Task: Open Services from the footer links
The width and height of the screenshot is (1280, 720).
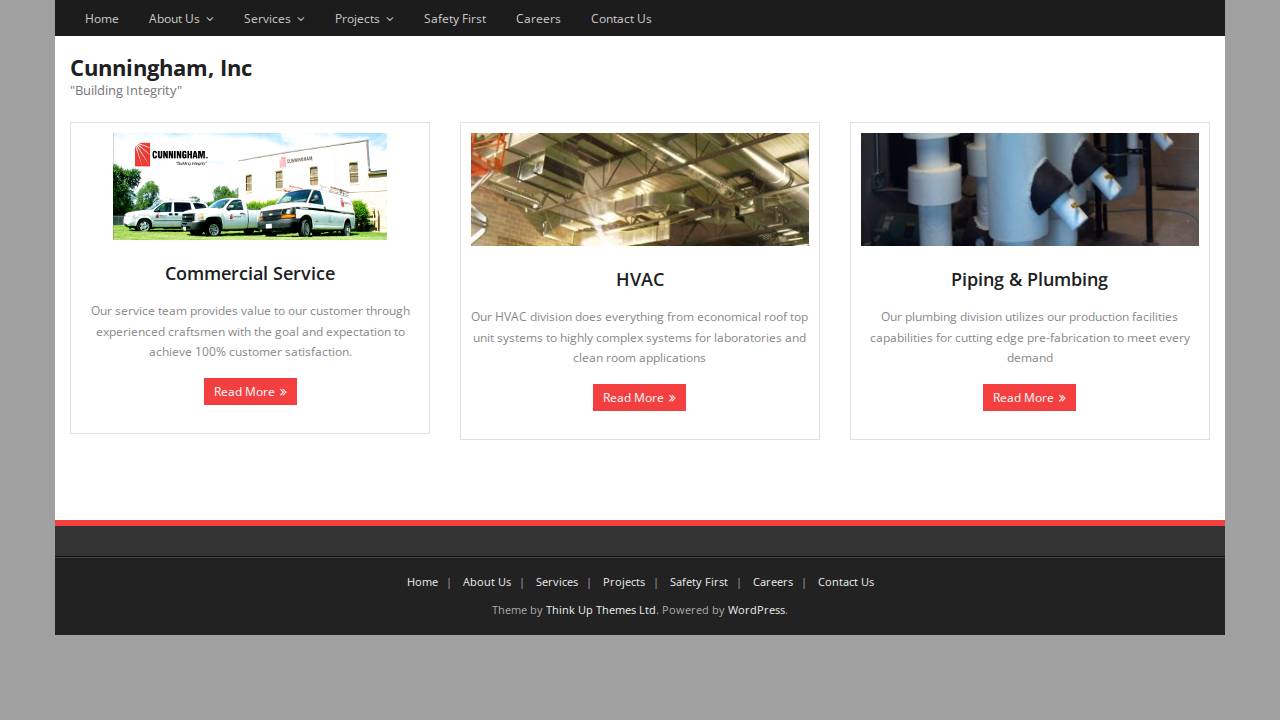Action: click(557, 581)
